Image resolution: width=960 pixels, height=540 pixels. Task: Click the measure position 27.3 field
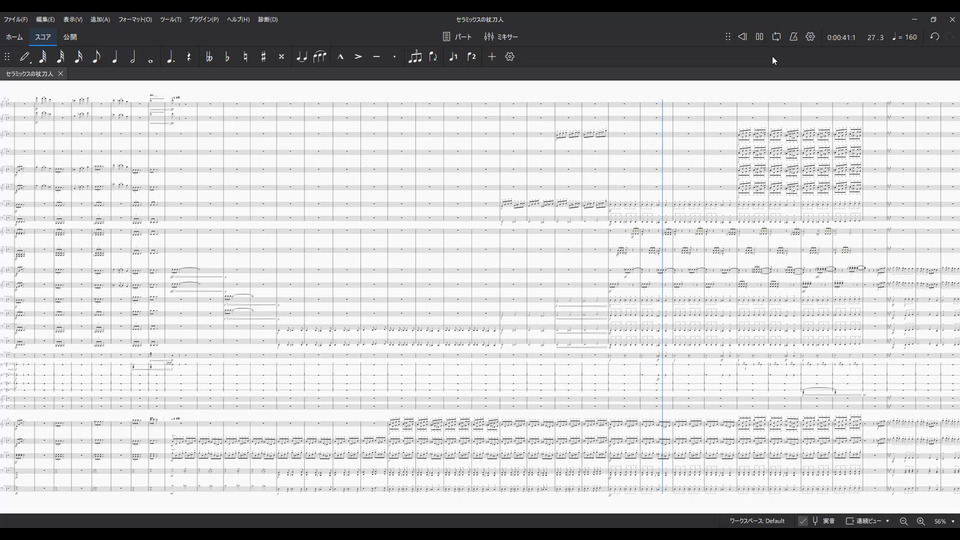pyautogui.click(x=876, y=37)
